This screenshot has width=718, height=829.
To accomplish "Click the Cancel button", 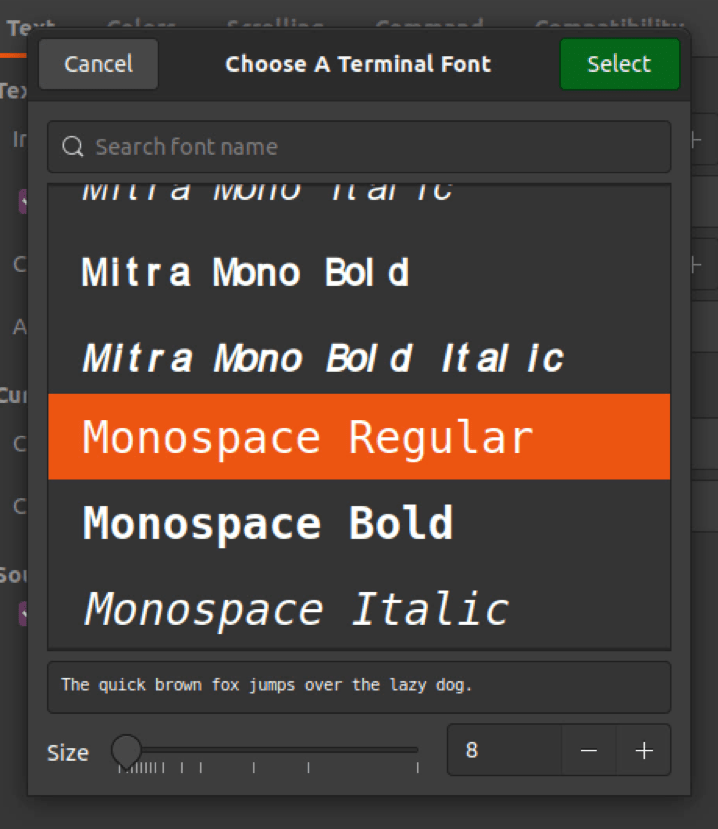I will coord(97,64).
